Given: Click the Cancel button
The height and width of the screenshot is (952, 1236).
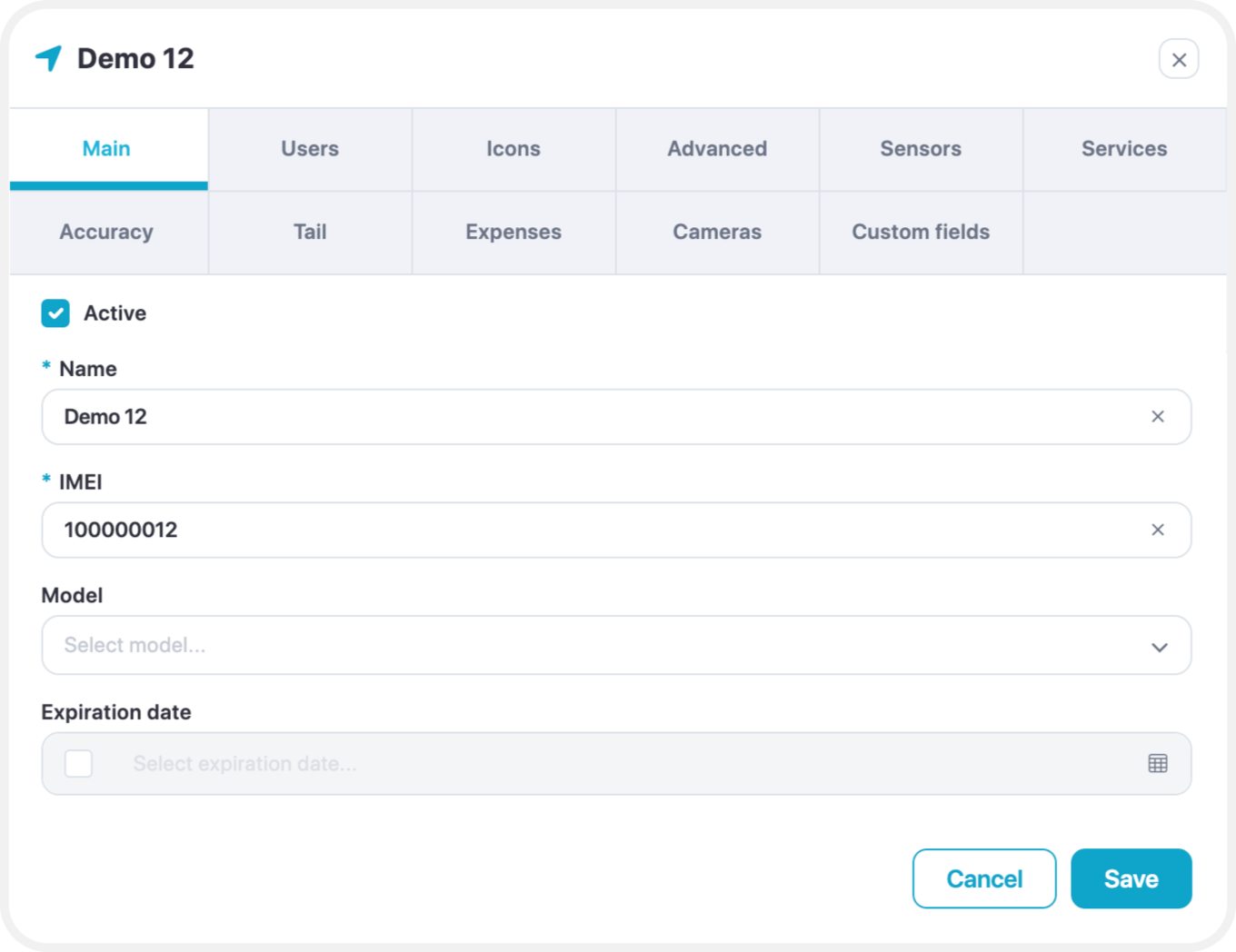Looking at the screenshot, I should click(984, 878).
